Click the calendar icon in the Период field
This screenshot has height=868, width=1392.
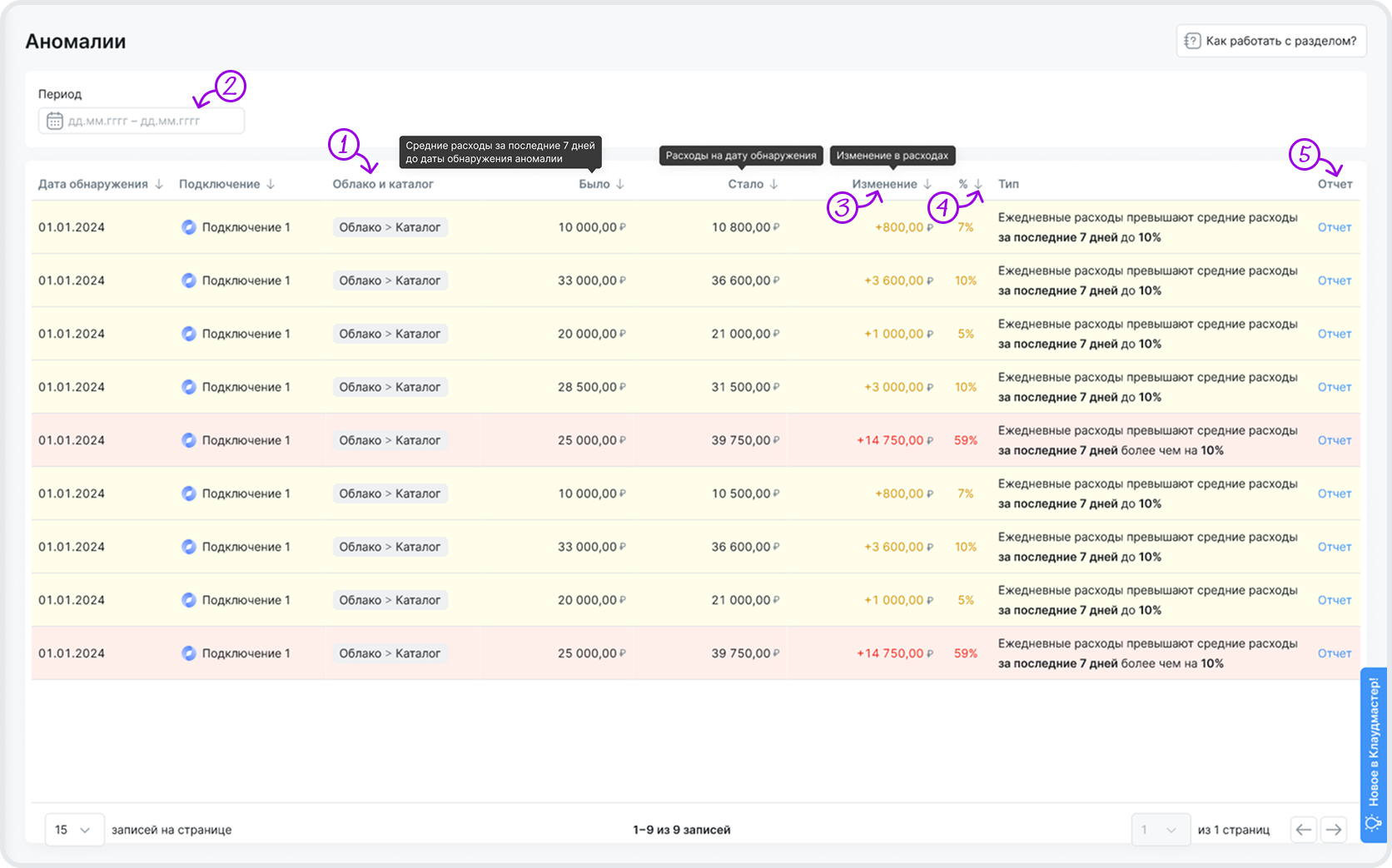tap(55, 122)
